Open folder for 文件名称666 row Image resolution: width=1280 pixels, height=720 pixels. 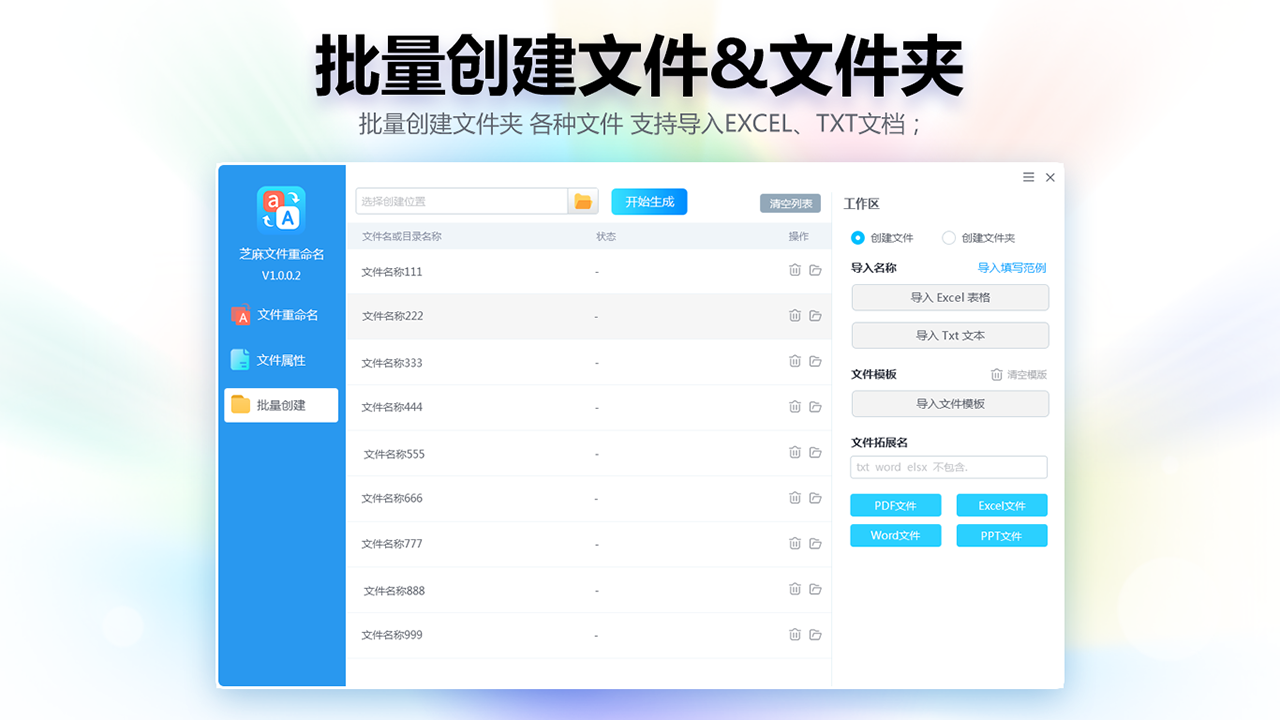[815, 498]
